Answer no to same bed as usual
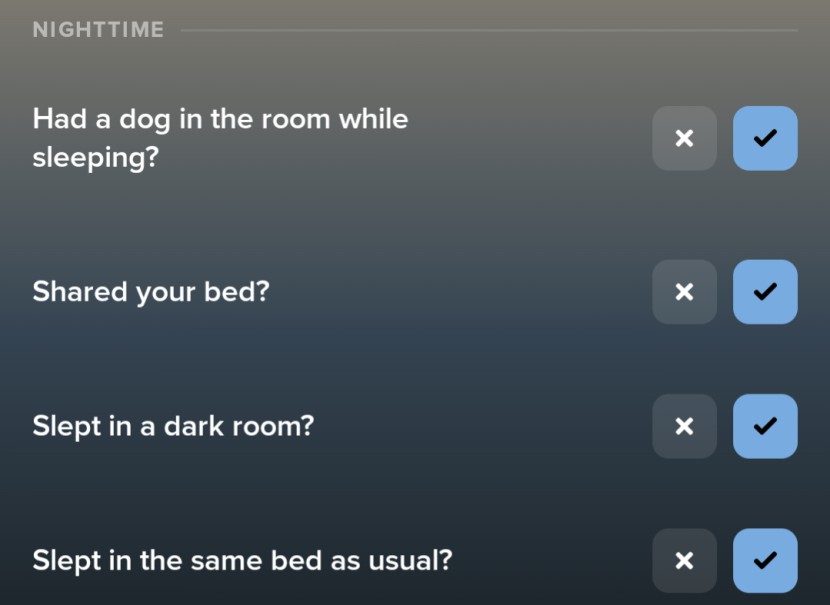Viewport: 830px width, 605px height. point(684,560)
